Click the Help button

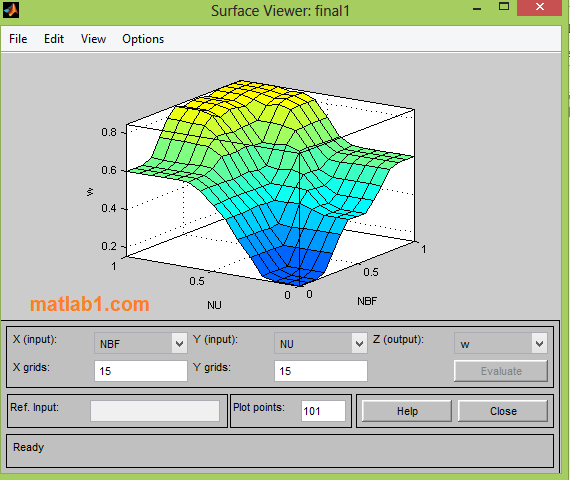pyautogui.click(x=407, y=411)
